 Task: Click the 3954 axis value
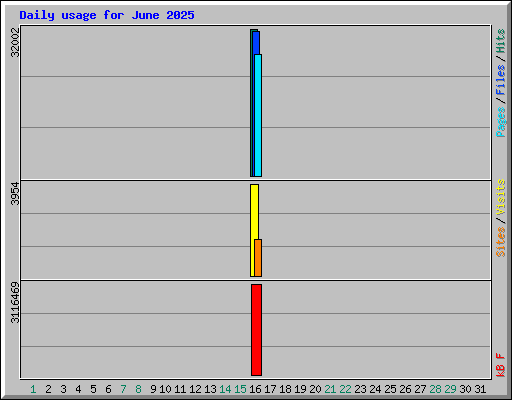15,193
